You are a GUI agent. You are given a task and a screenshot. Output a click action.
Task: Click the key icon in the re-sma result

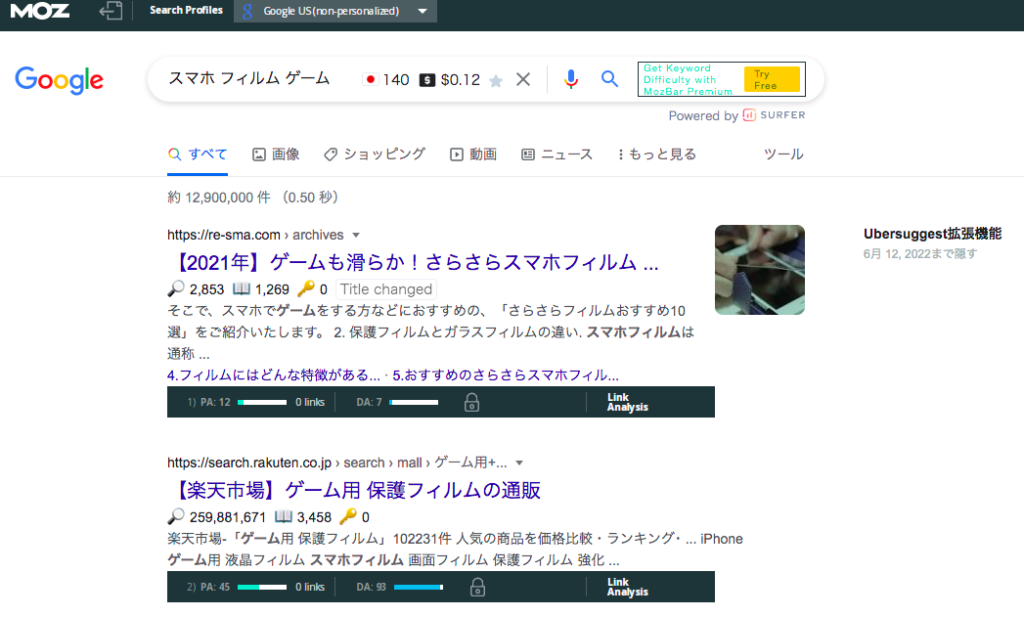[x=306, y=288]
